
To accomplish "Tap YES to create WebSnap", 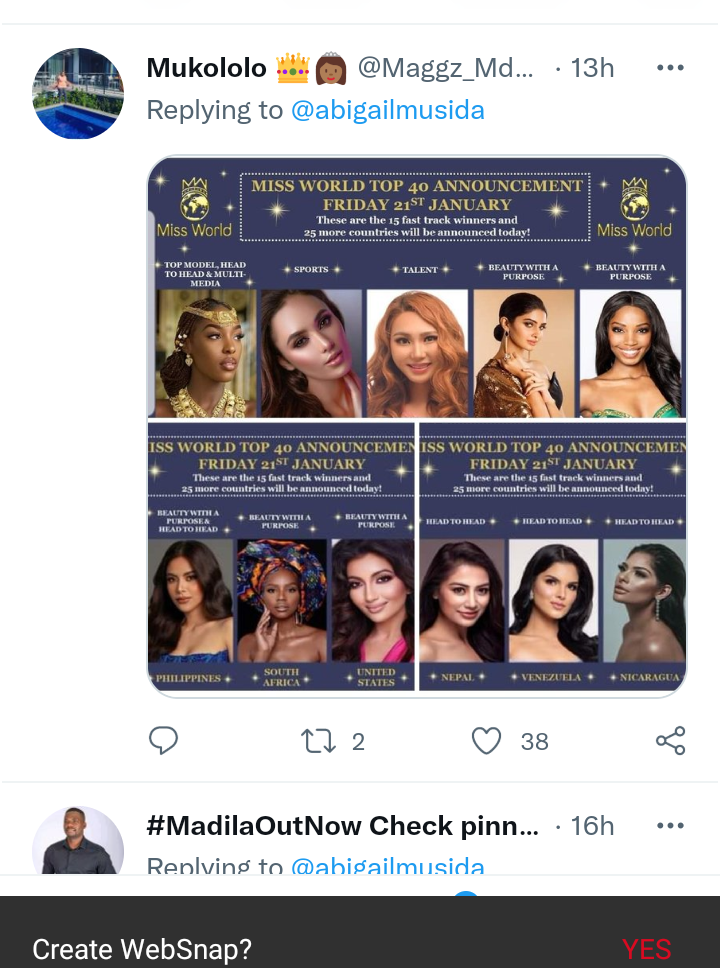I will (646, 949).
